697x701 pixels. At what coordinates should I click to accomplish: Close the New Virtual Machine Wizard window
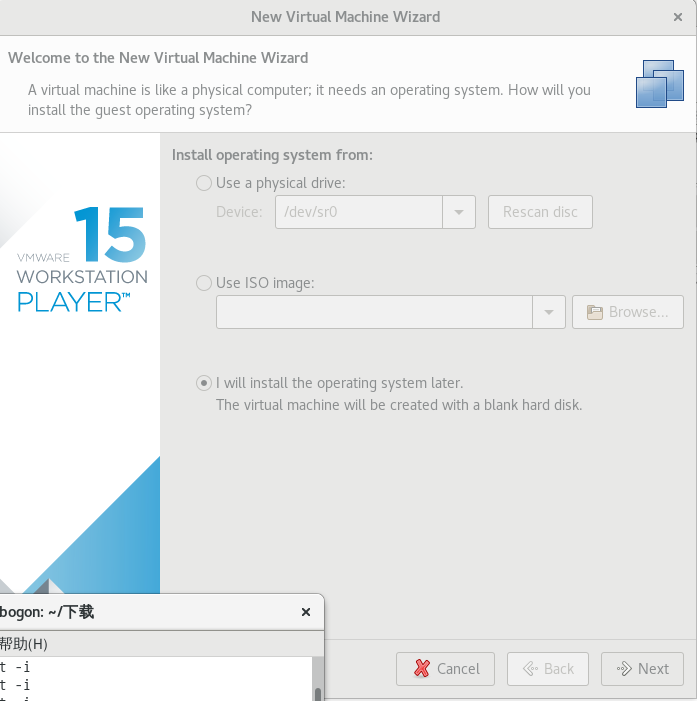[x=678, y=17]
